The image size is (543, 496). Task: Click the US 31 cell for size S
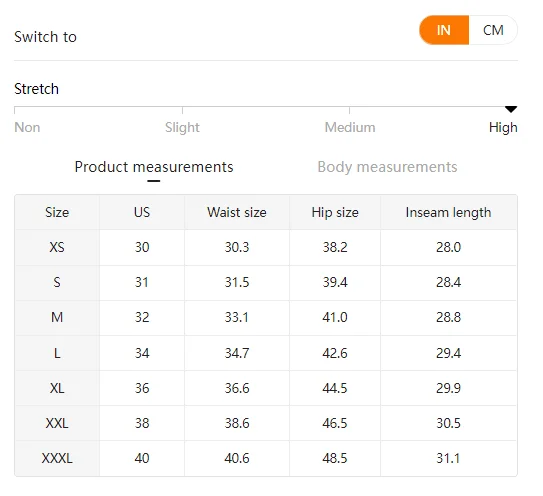[142, 282]
